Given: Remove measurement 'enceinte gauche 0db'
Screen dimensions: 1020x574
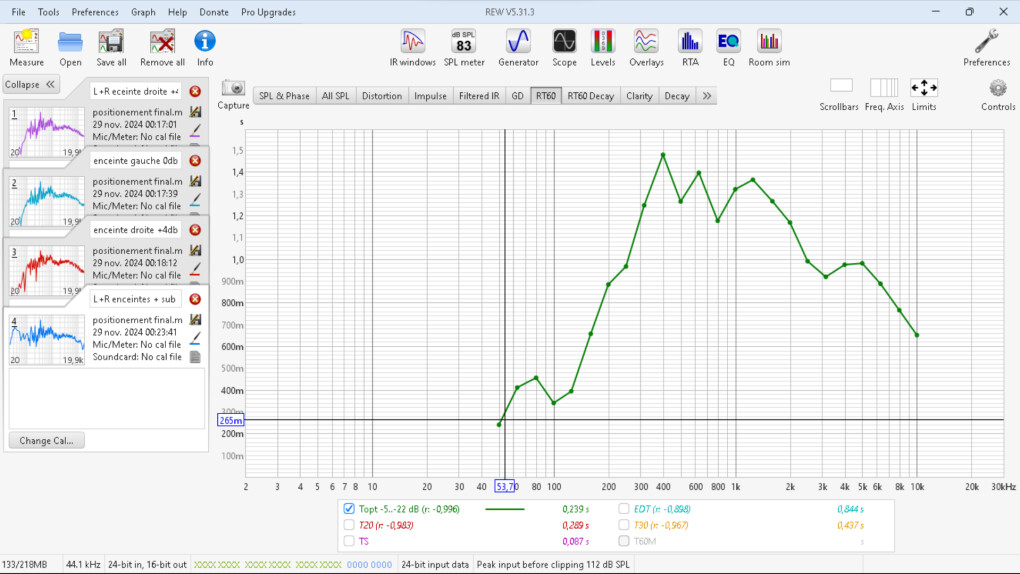Looking at the screenshot, I should point(195,161).
